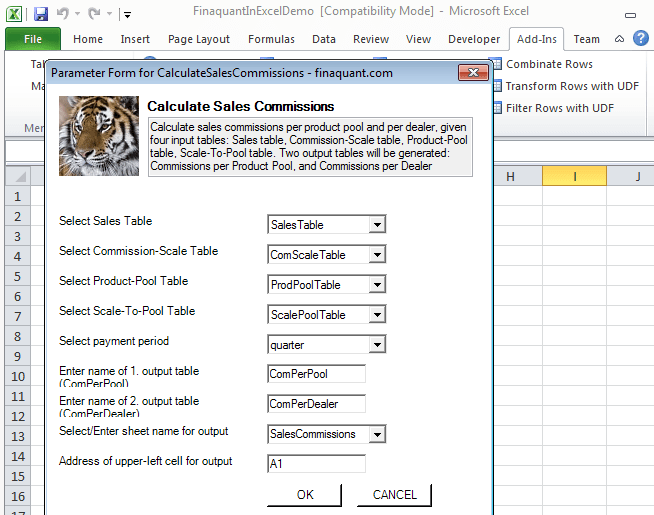Open the Excel Help question mark icon

pyautogui.click(x=641, y=39)
